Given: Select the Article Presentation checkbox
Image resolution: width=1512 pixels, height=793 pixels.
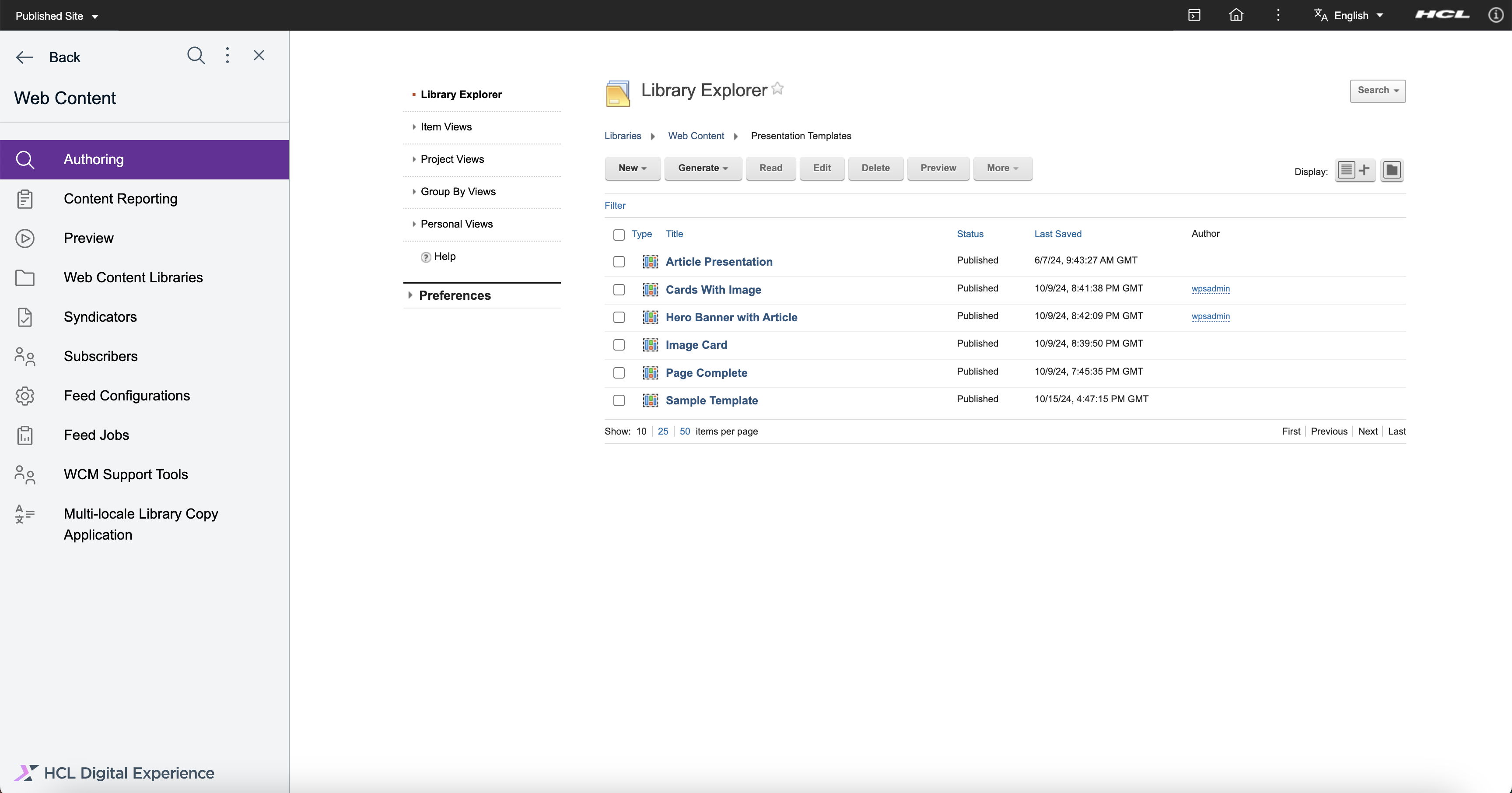Looking at the screenshot, I should pyautogui.click(x=618, y=262).
